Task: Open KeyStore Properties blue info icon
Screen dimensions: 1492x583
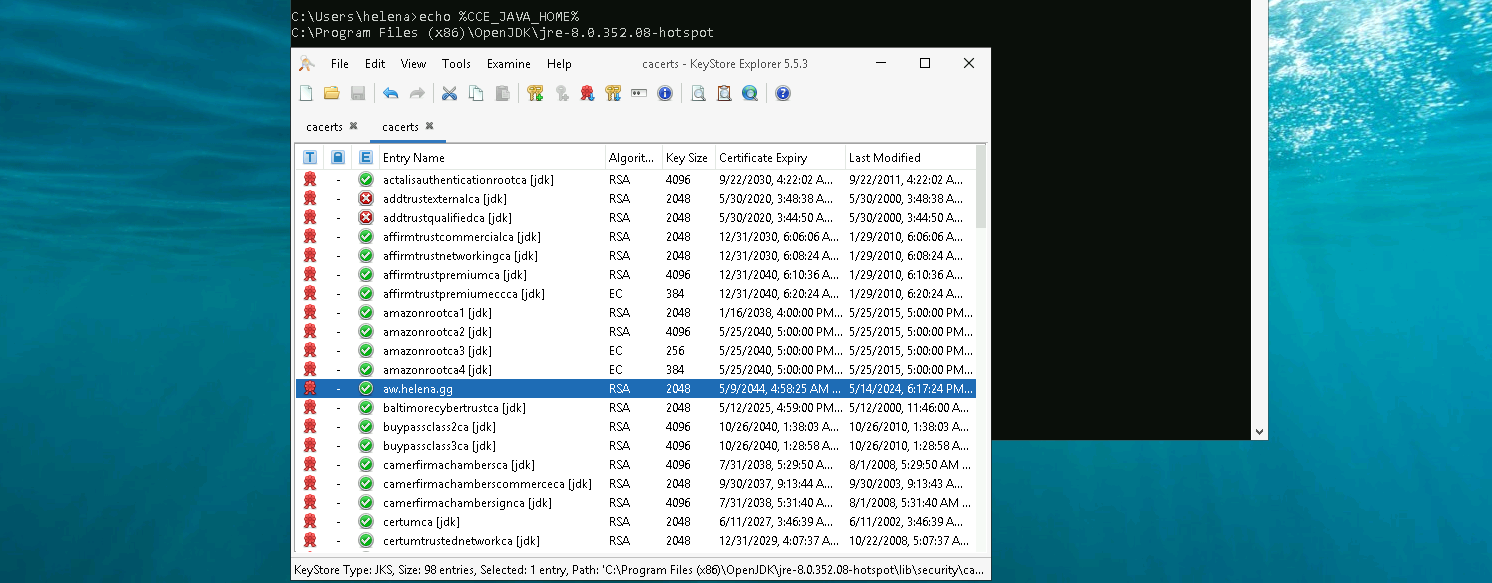Action: click(x=664, y=94)
